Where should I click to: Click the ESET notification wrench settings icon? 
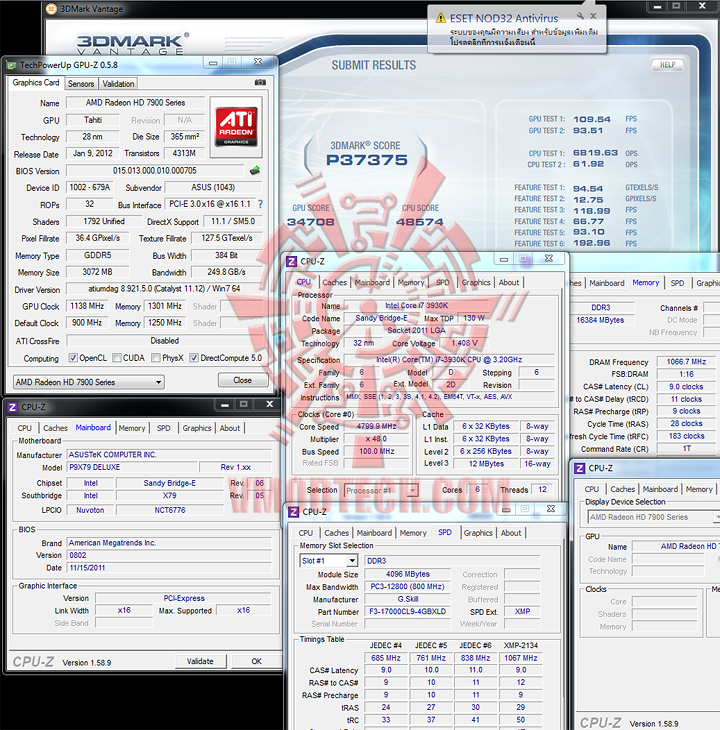[x=580, y=16]
